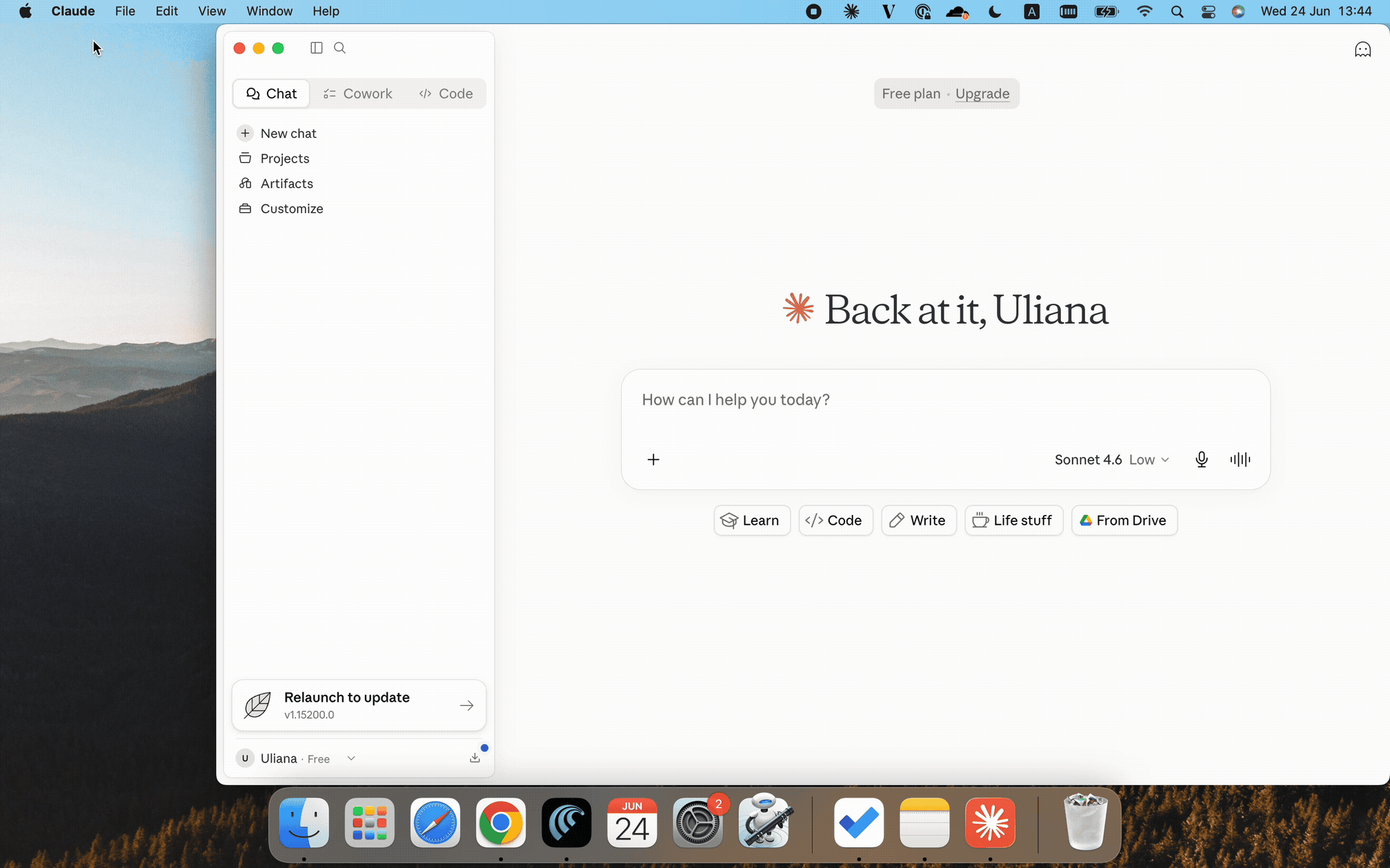1390x868 pixels.
Task: Open the View menu in menu bar
Action: coord(212,11)
